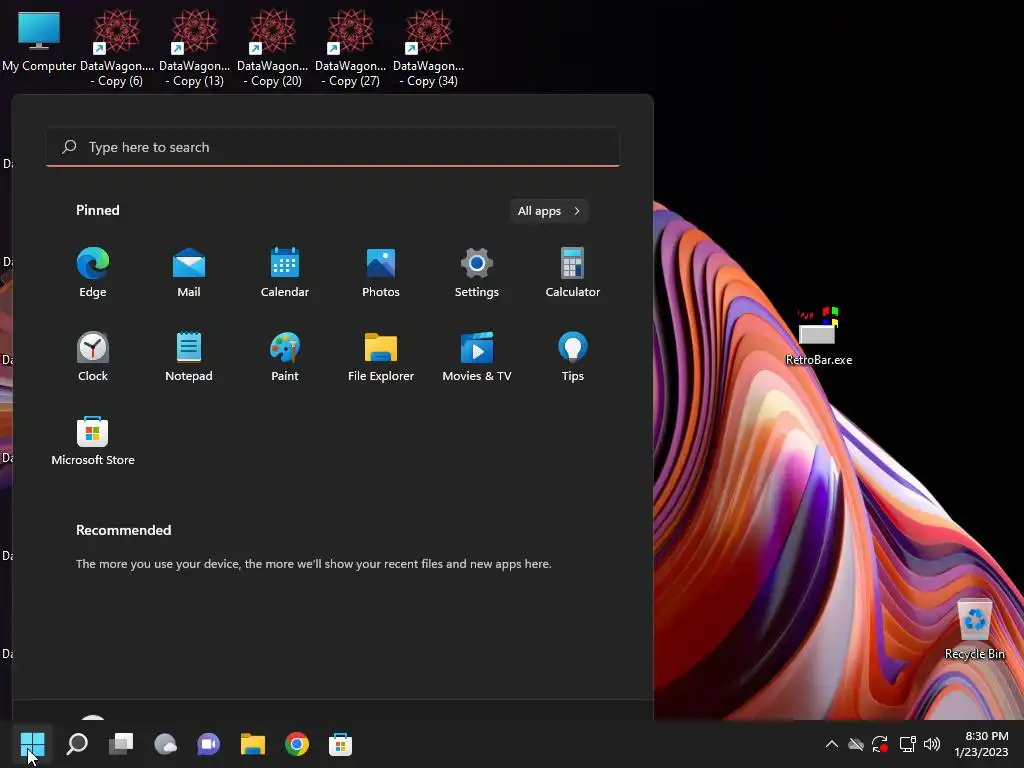Open File Explorer from the taskbar
The height and width of the screenshot is (768, 1024).
[253, 744]
